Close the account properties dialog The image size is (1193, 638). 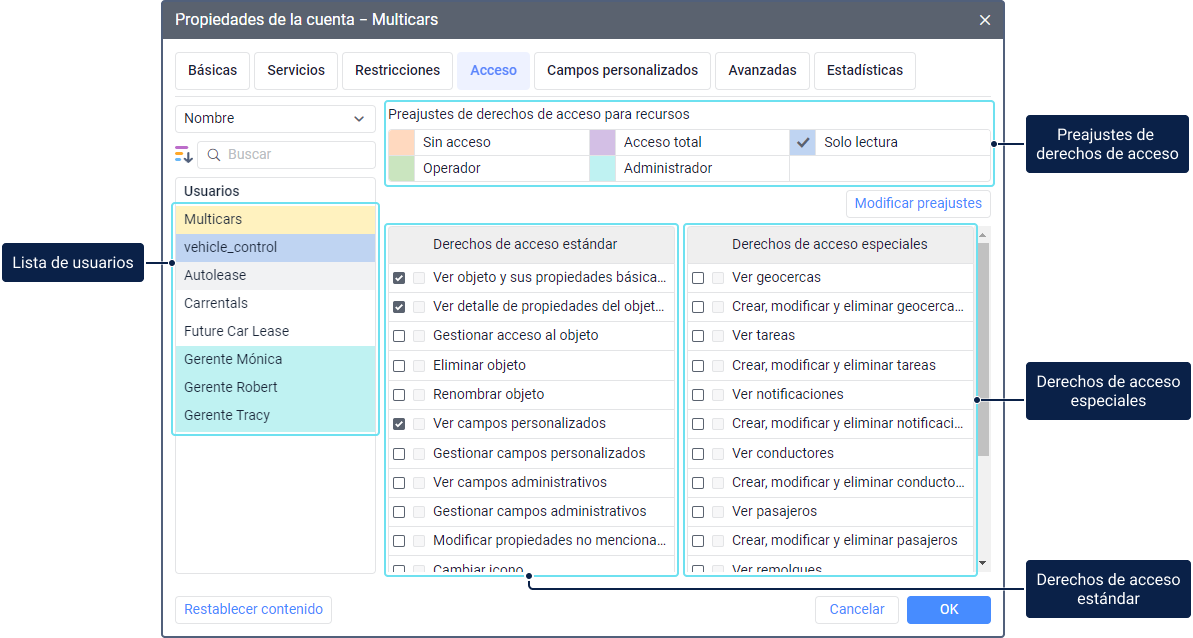[x=985, y=20]
